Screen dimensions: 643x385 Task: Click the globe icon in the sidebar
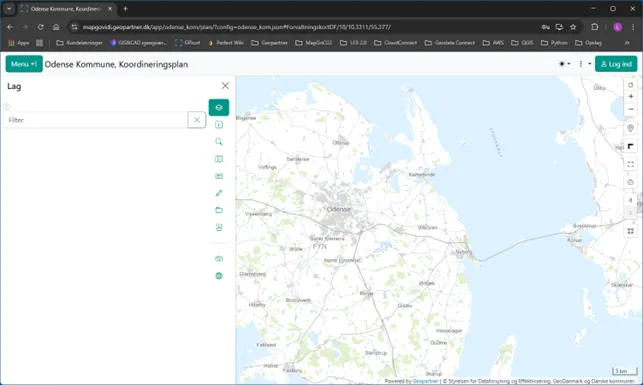[x=219, y=276]
